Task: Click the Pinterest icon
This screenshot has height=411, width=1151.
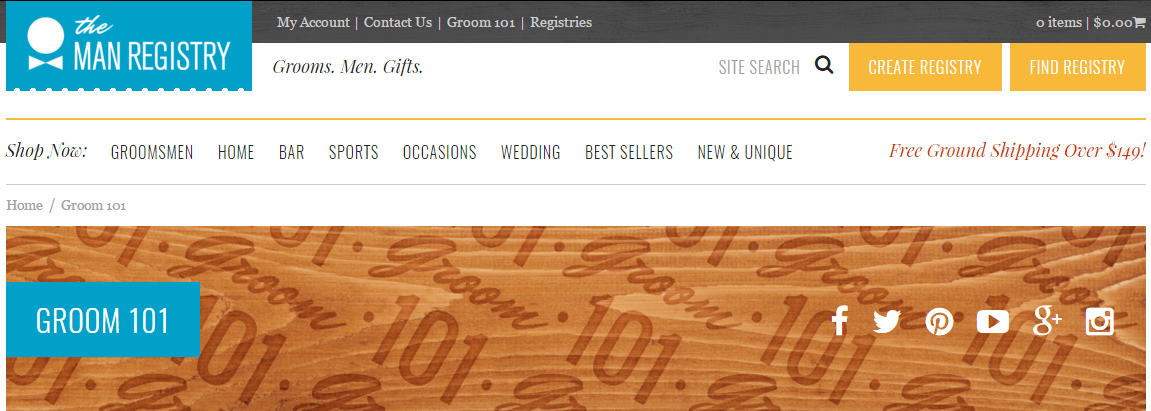Action: coord(939,321)
